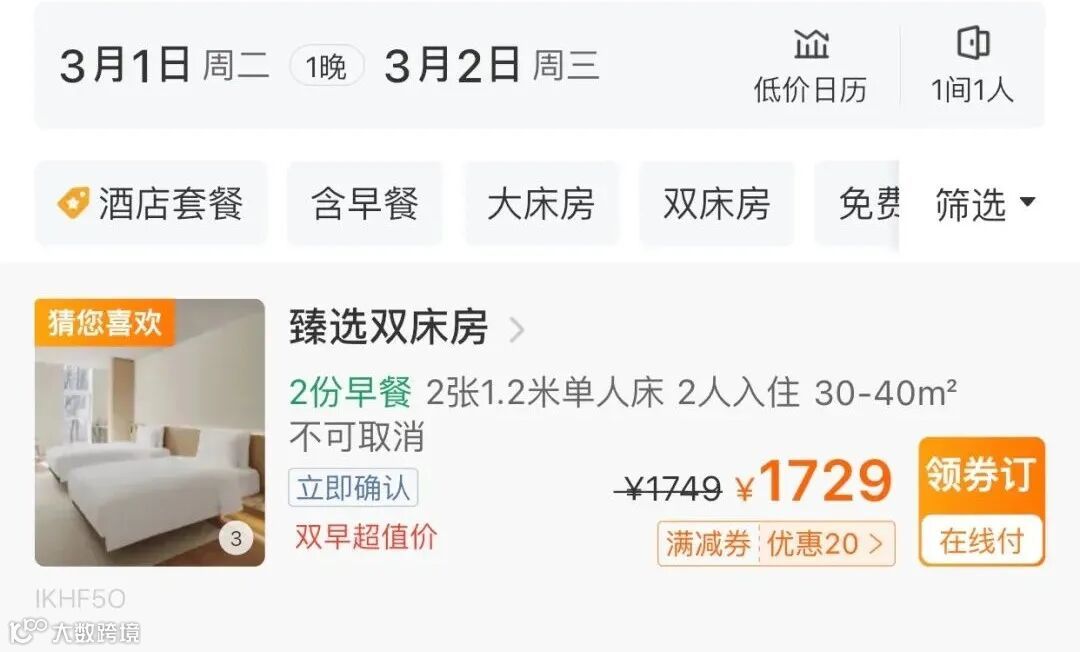The height and width of the screenshot is (652, 1080).
Task: Open photo count badge showing 3
Action: click(x=236, y=538)
